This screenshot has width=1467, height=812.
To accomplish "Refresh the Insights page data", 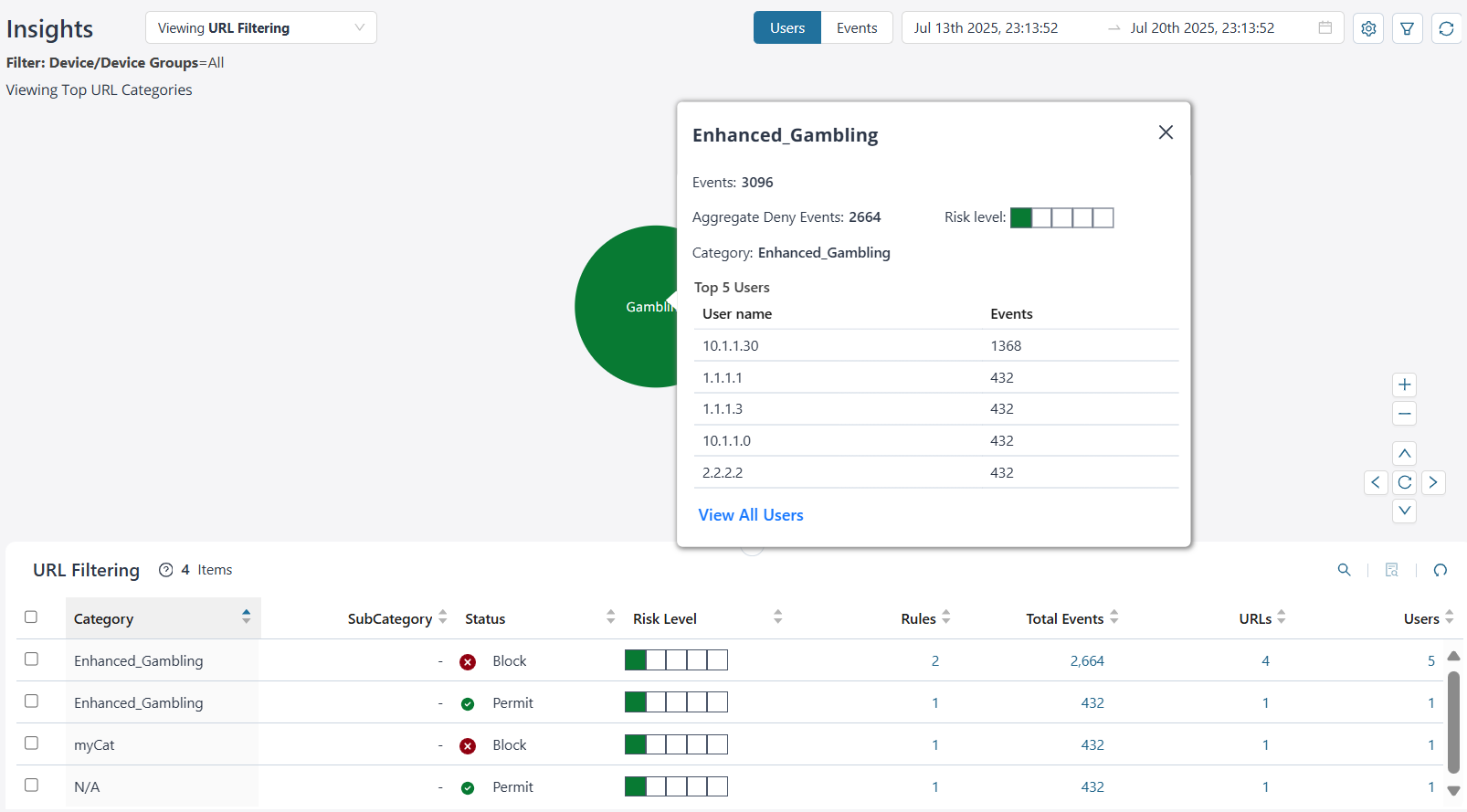I will [1446, 28].
